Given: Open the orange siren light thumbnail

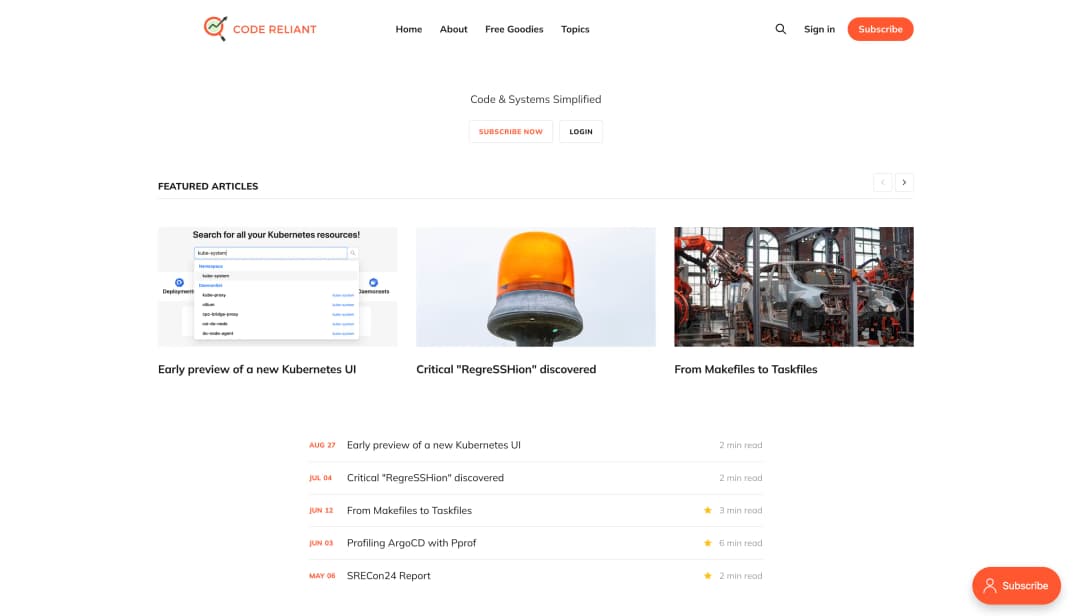Looking at the screenshot, I should click(x=535, y=287).
